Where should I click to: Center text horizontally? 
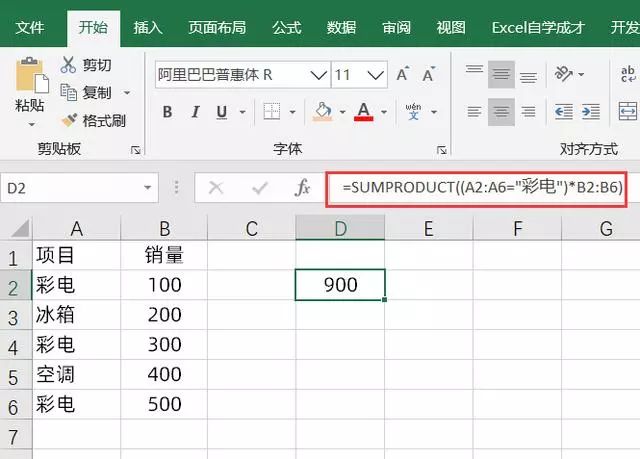click(501, 111)
